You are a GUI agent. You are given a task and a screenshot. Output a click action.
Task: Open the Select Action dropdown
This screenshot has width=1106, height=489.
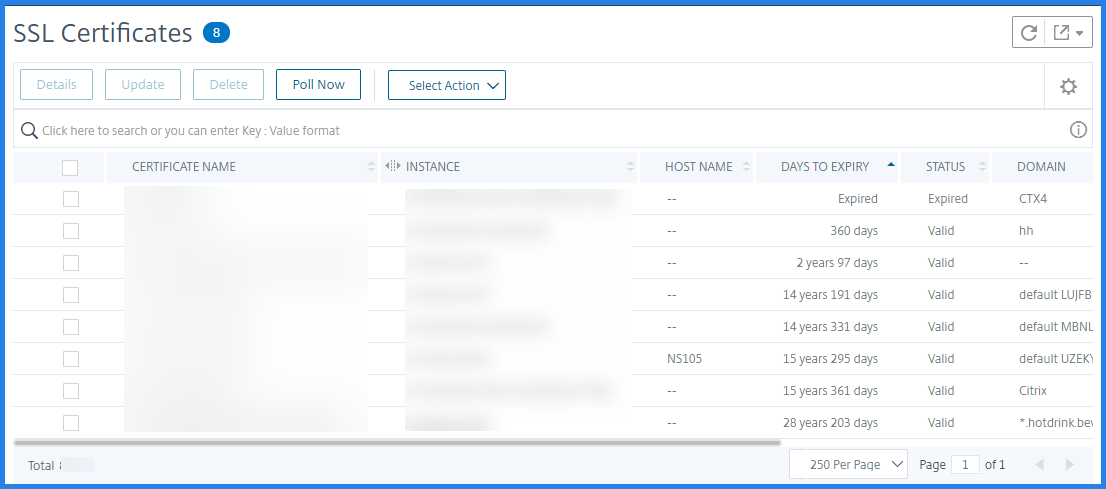(x=446, y=85)
